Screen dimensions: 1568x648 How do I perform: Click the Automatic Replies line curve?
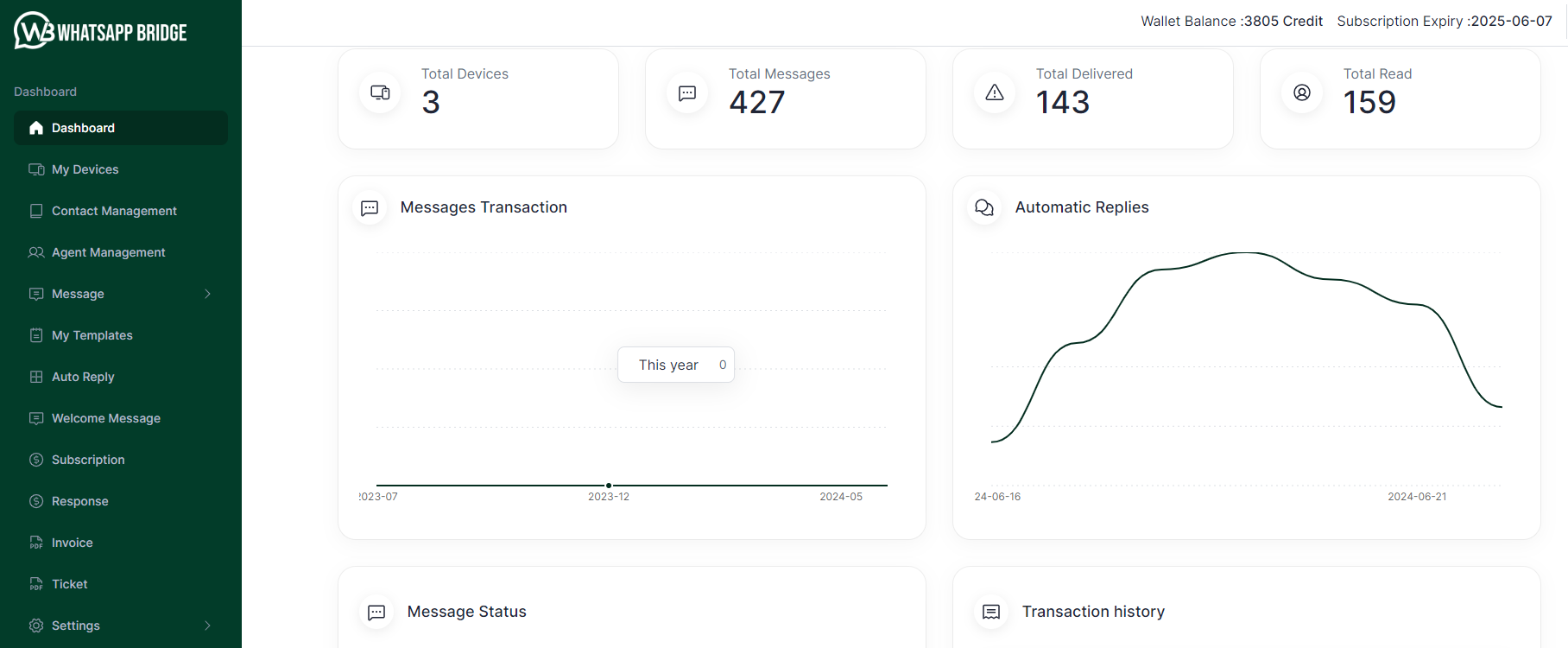click(x=1246, y=253)
